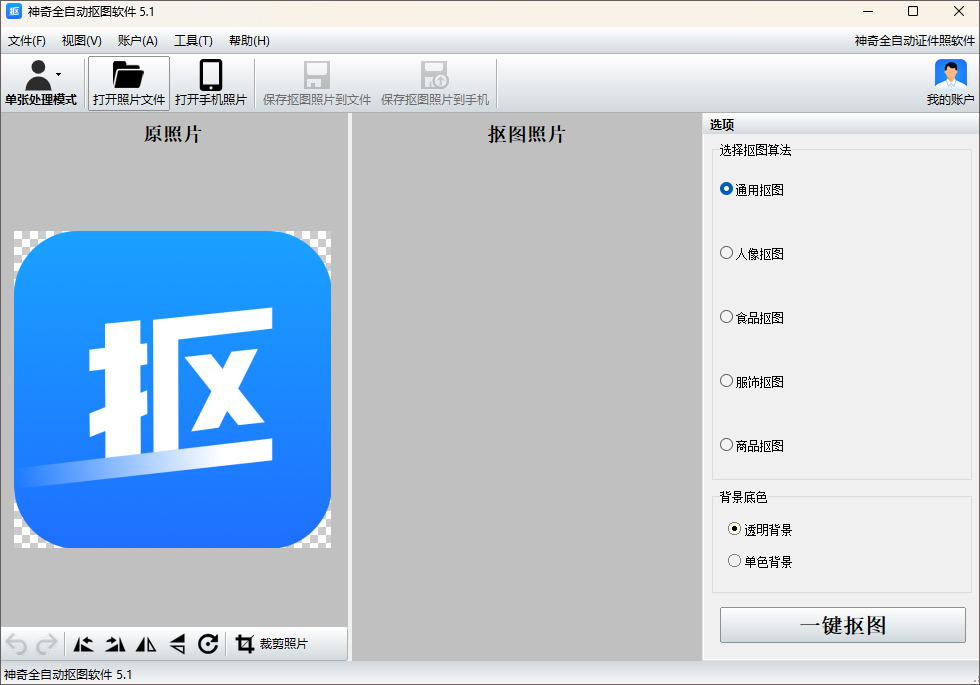Open 工具(T) menu

click(193, 41)
